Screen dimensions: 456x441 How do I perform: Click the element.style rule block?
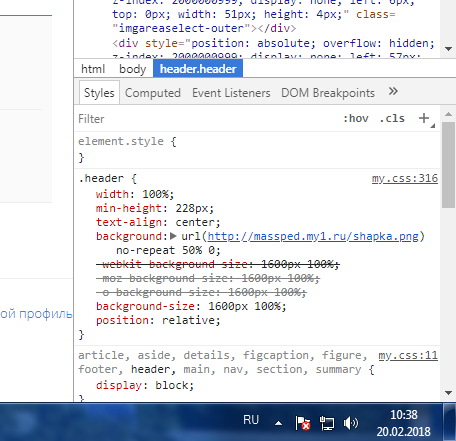pyautogui.click(x=257, y=149)
